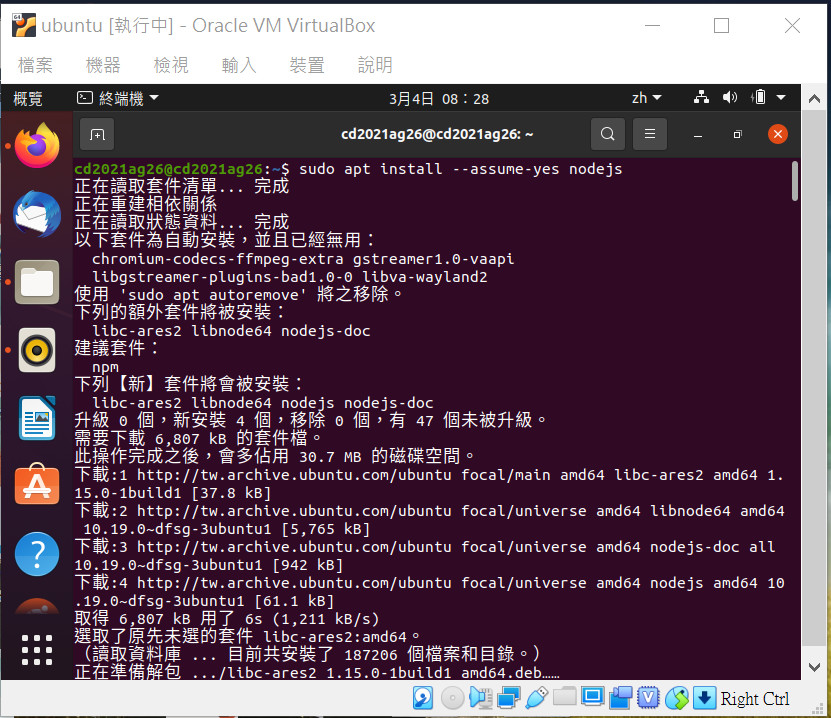Open search in the terminal header

(608, 134)
